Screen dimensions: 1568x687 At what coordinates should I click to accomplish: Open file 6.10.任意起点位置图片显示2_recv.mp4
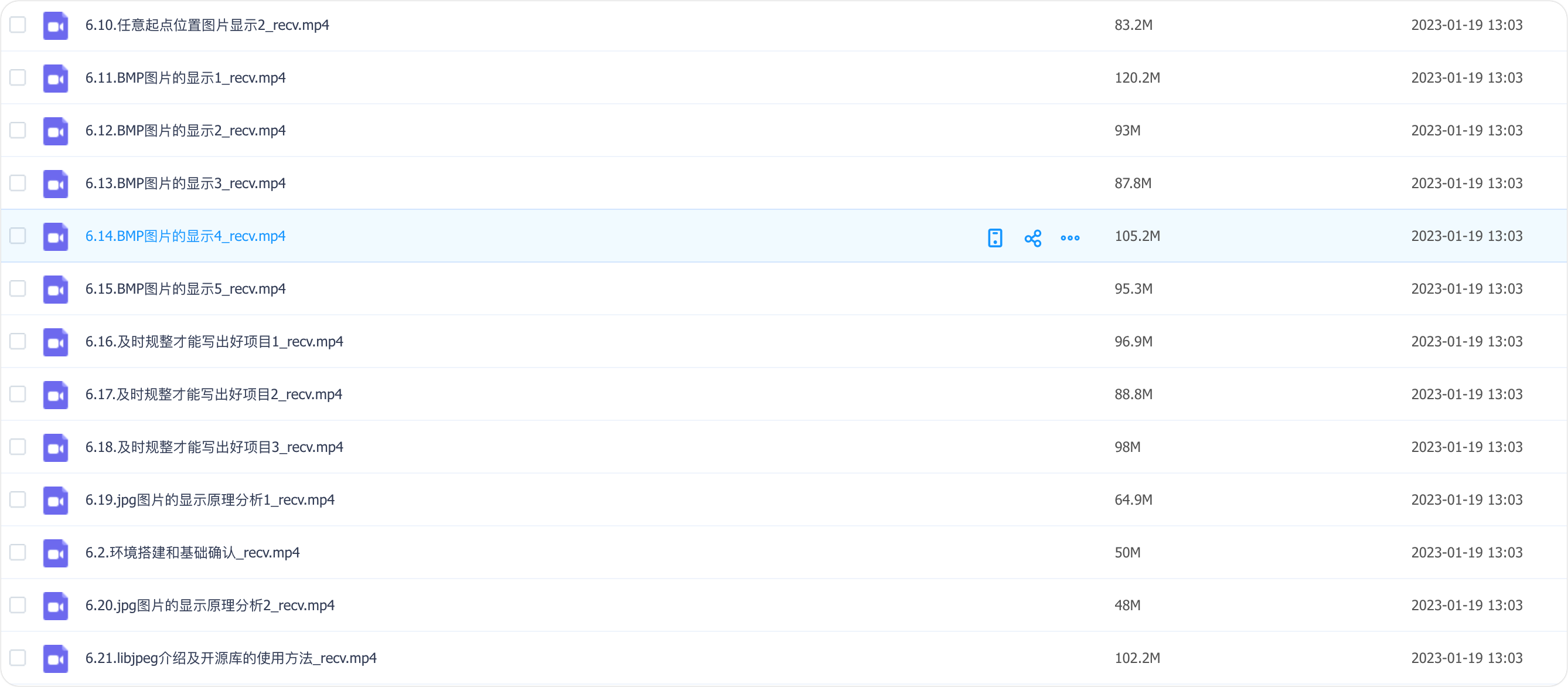tap(207, 25)
